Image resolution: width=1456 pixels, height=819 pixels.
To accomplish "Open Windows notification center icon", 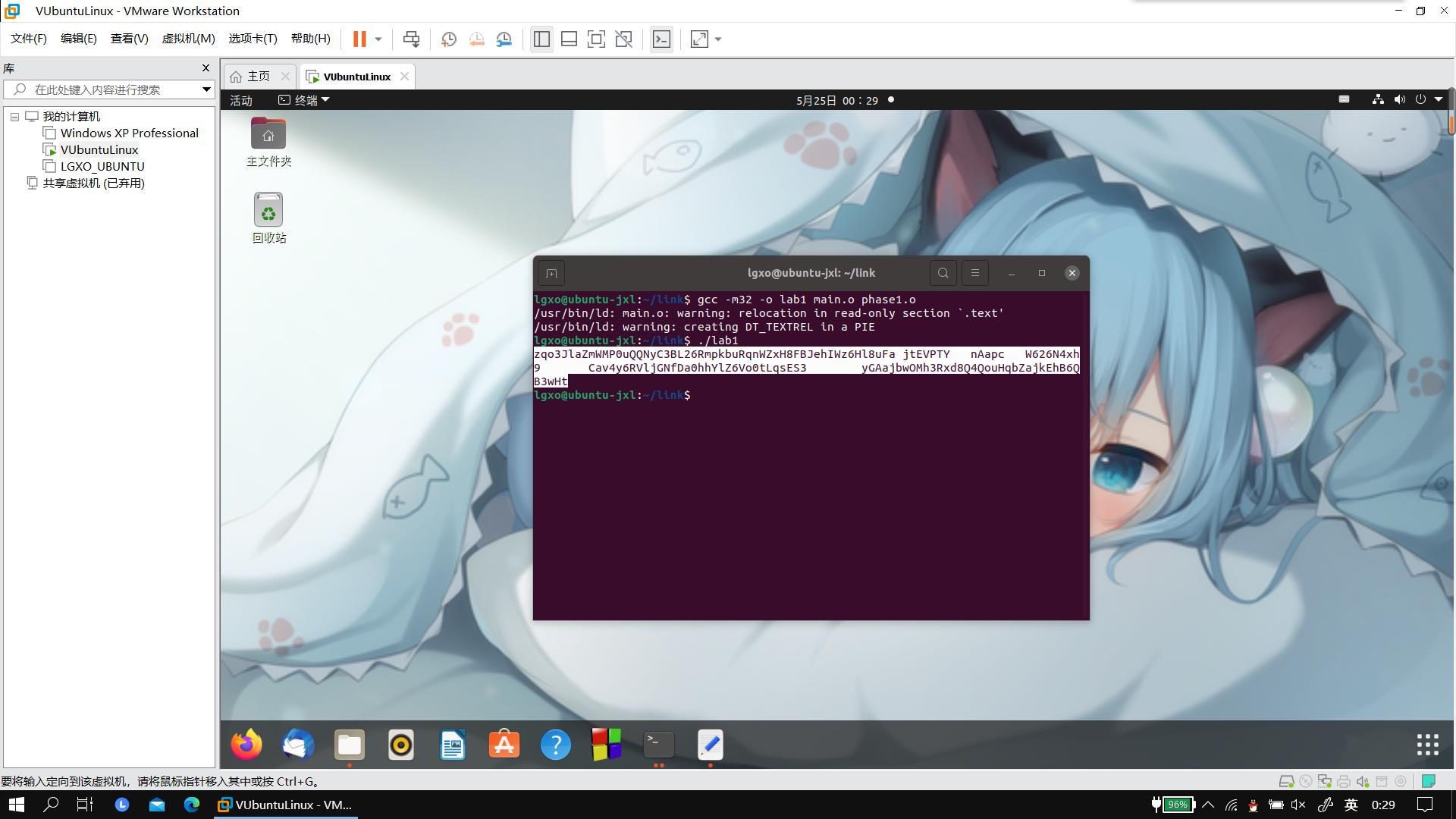I will (x=1425, y=805).
